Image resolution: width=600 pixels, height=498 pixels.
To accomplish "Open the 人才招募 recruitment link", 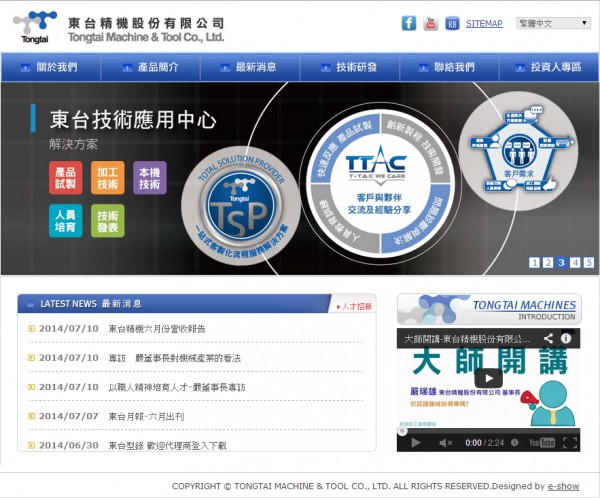I will 354,307.
